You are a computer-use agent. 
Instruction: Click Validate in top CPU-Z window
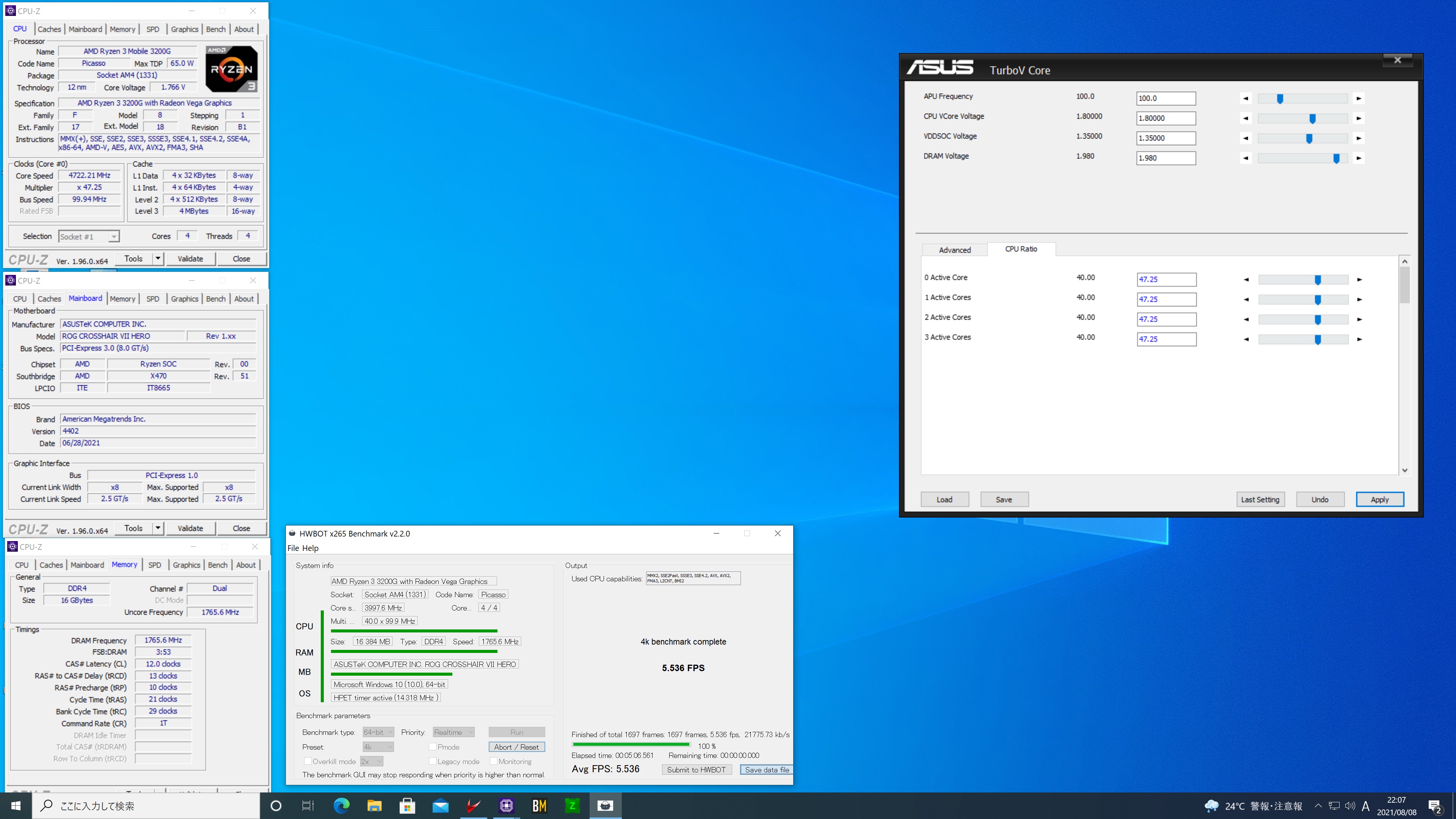[190, 258]
